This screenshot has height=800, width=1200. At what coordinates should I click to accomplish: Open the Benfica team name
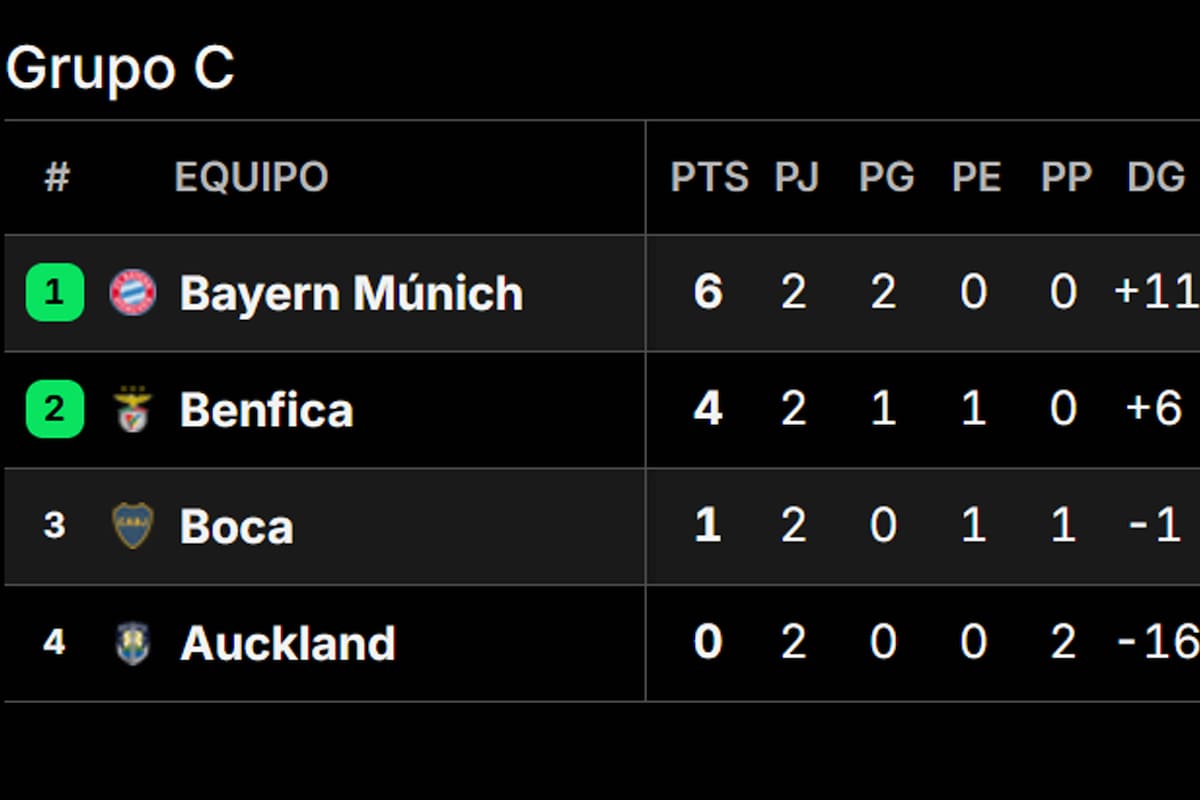pyautogui.click(x=266, y=410)
